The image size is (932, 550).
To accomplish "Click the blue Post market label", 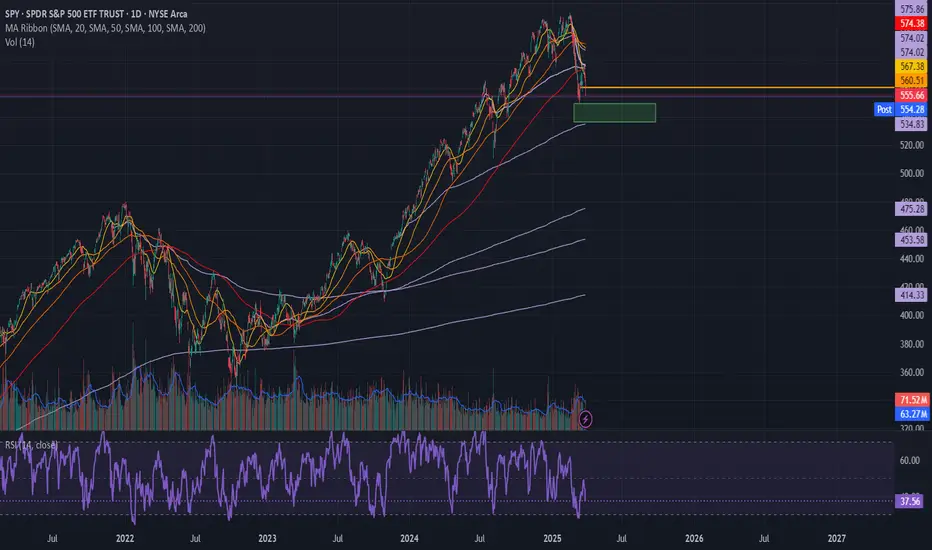I will tap(884, 109).
